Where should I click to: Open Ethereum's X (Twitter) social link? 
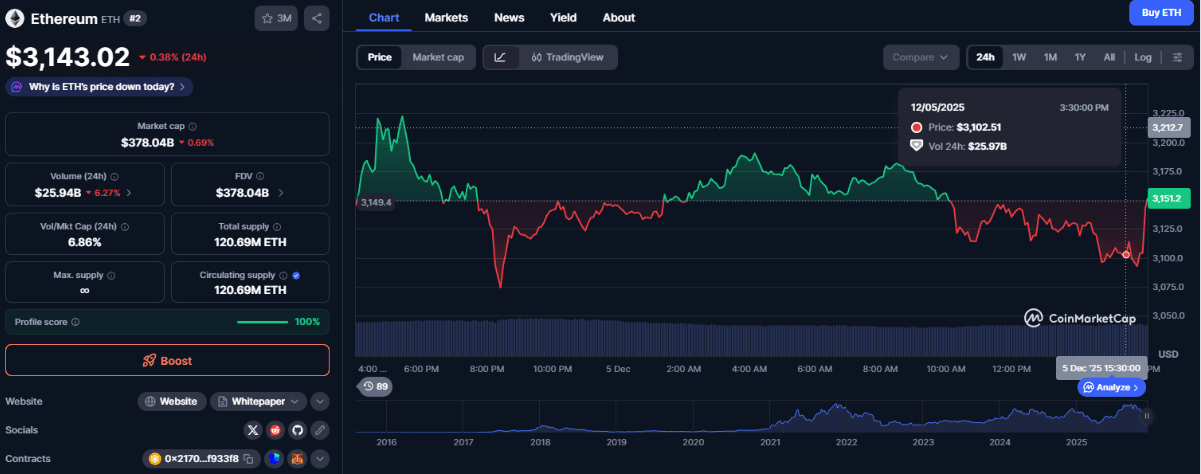(253, 430)
